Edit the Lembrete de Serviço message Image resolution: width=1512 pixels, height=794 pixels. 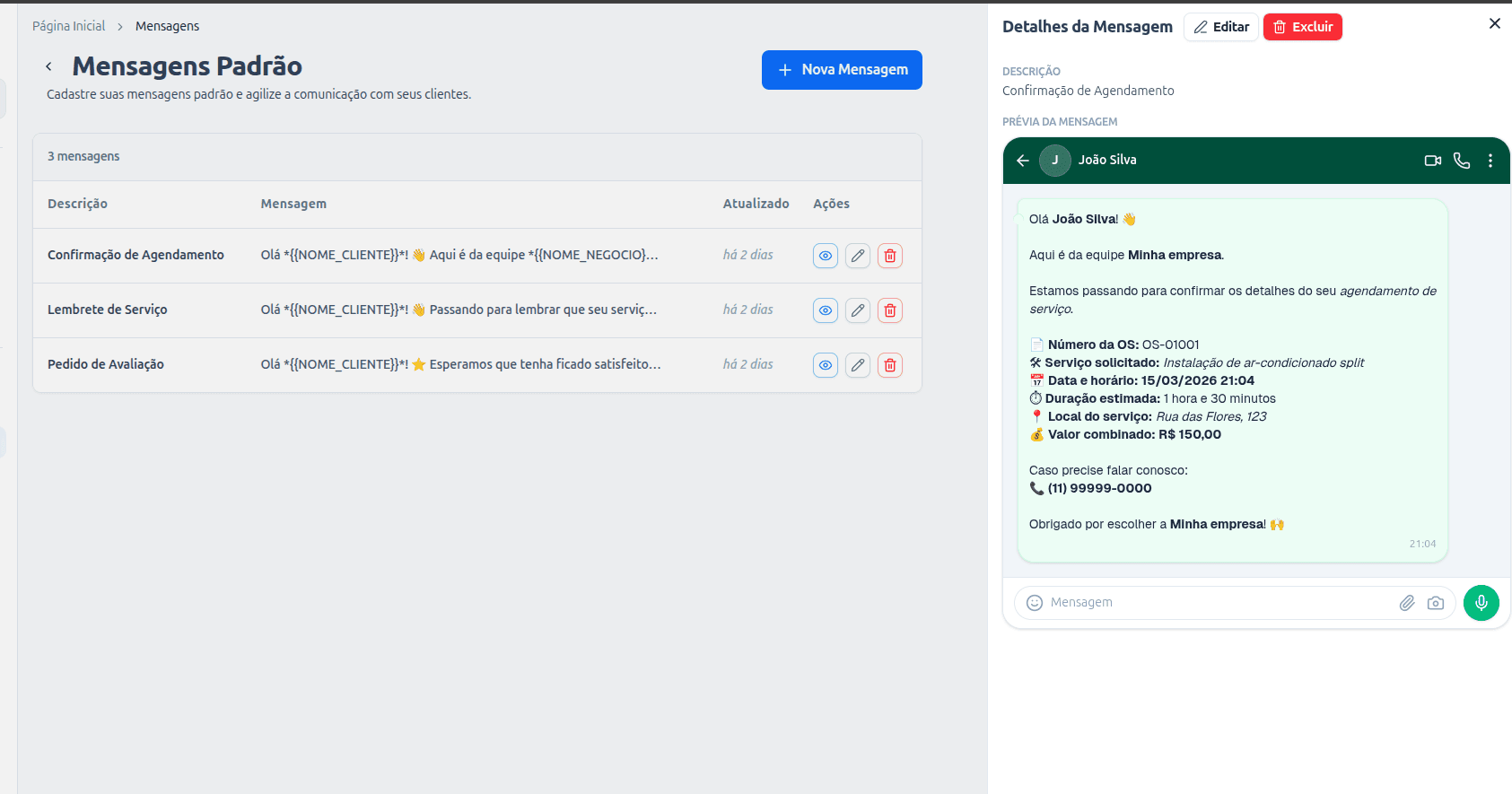coord(858,310)
